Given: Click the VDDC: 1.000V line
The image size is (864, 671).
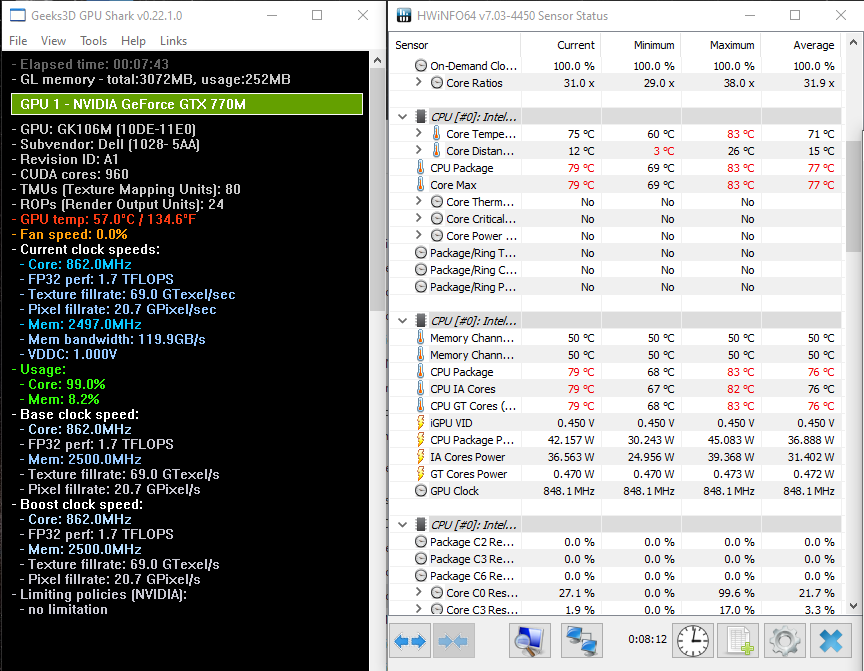Looking at the screenshot, I should coord(68,354).
